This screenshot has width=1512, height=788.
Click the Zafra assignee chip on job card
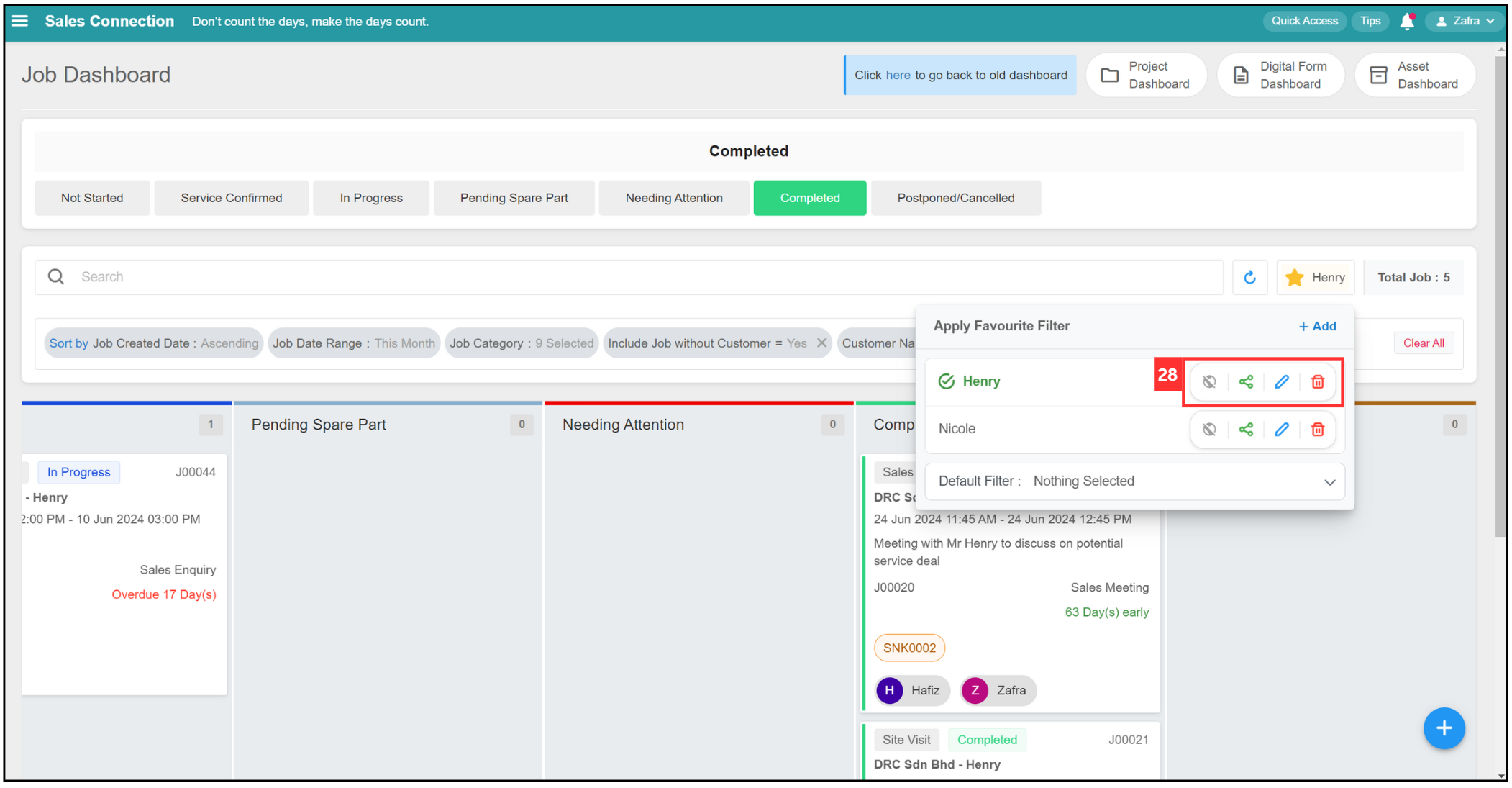click(998, 690)
